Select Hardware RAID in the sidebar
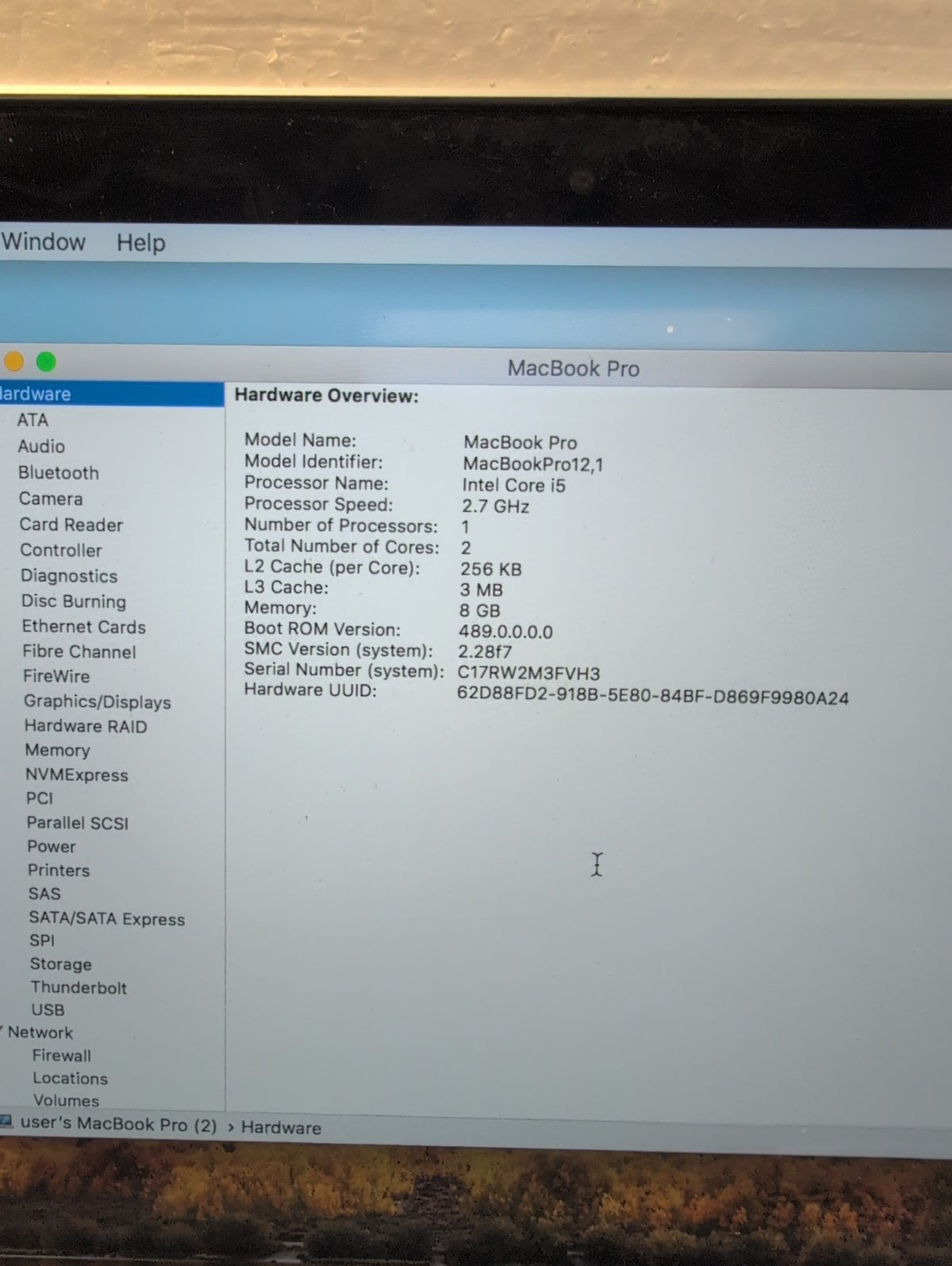952x1266 pixels. click(x=86, y=725)
